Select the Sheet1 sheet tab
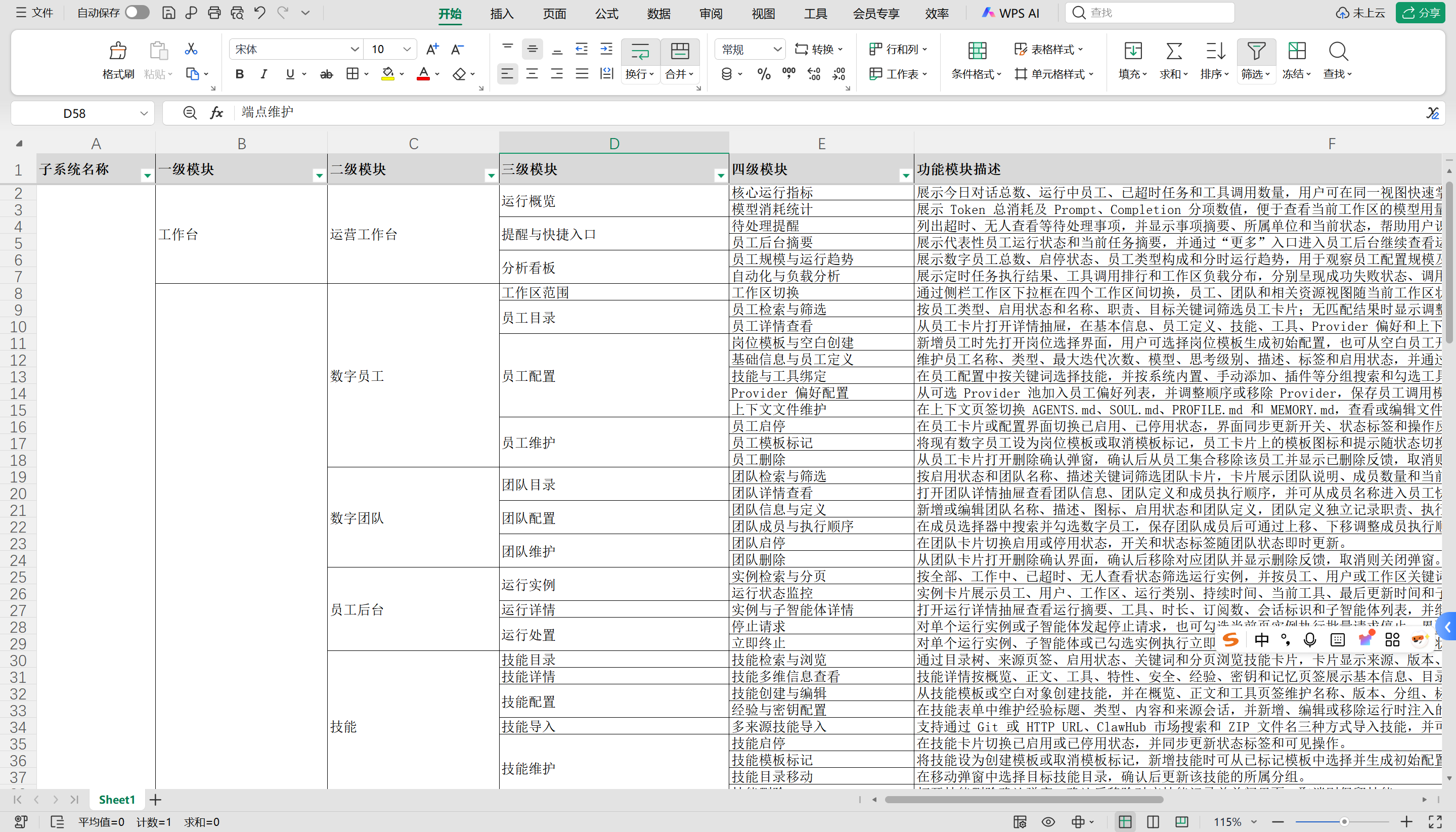Viewport: 1456px width, 832px height. (x=116, y=800)
